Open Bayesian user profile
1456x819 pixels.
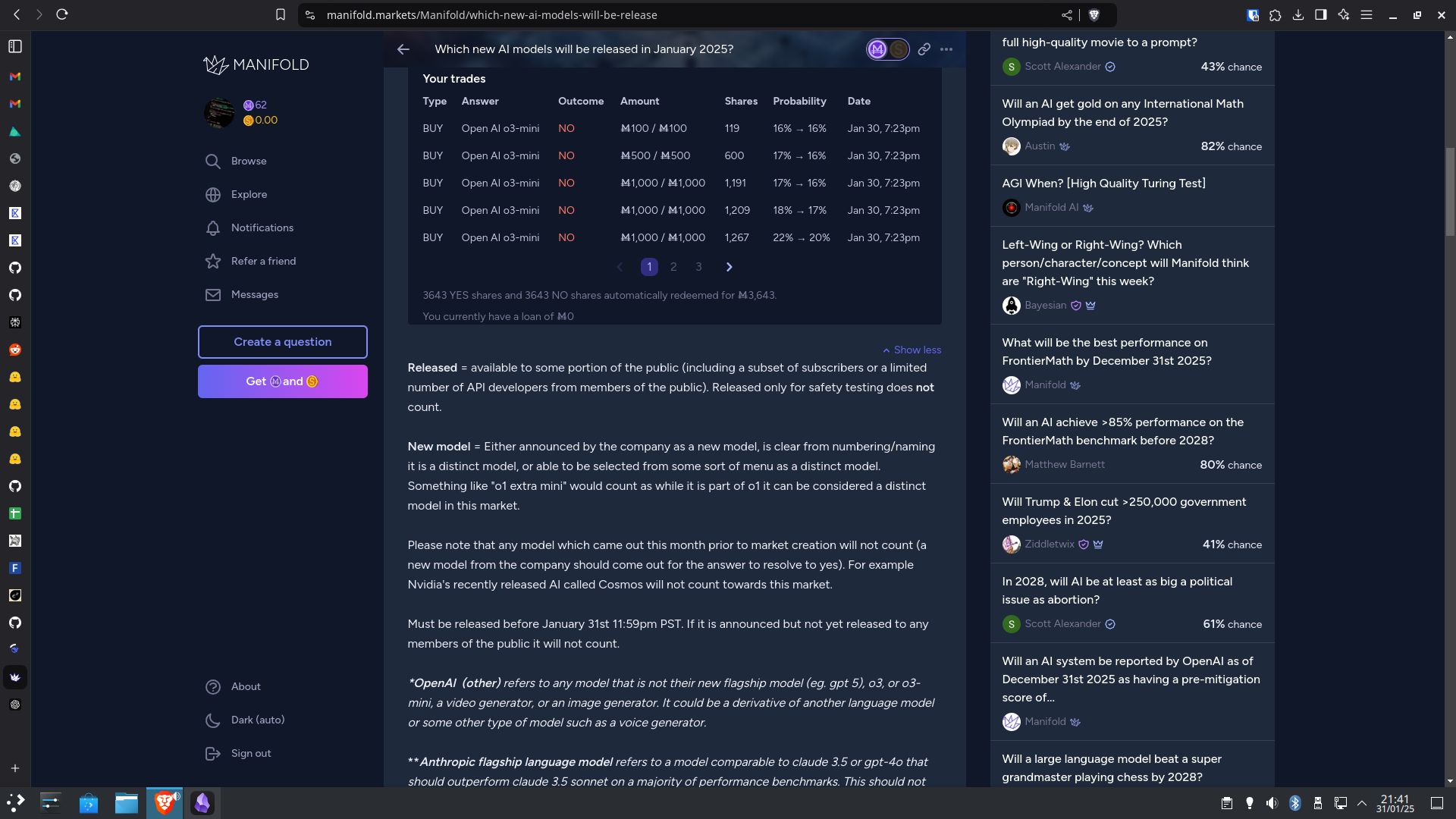coord(1045,306)
